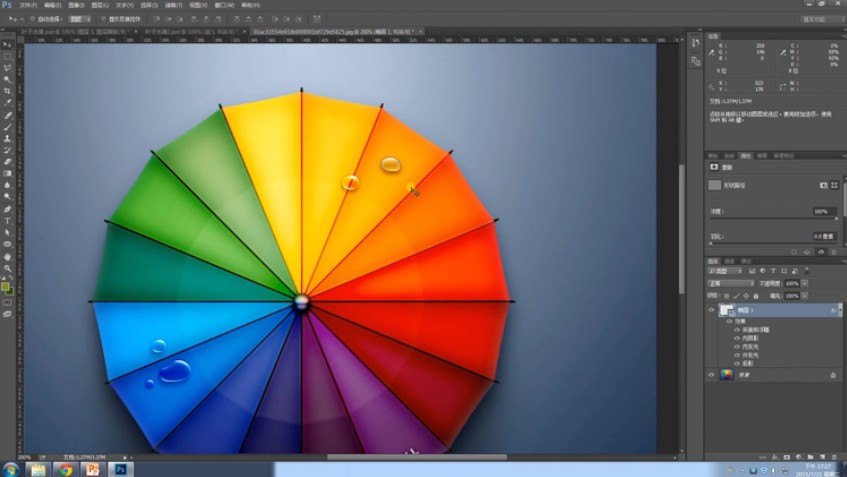Viewport: 847px width, 477px height.
Task: Click layer opacity 100% field
Action: [792, 284]
